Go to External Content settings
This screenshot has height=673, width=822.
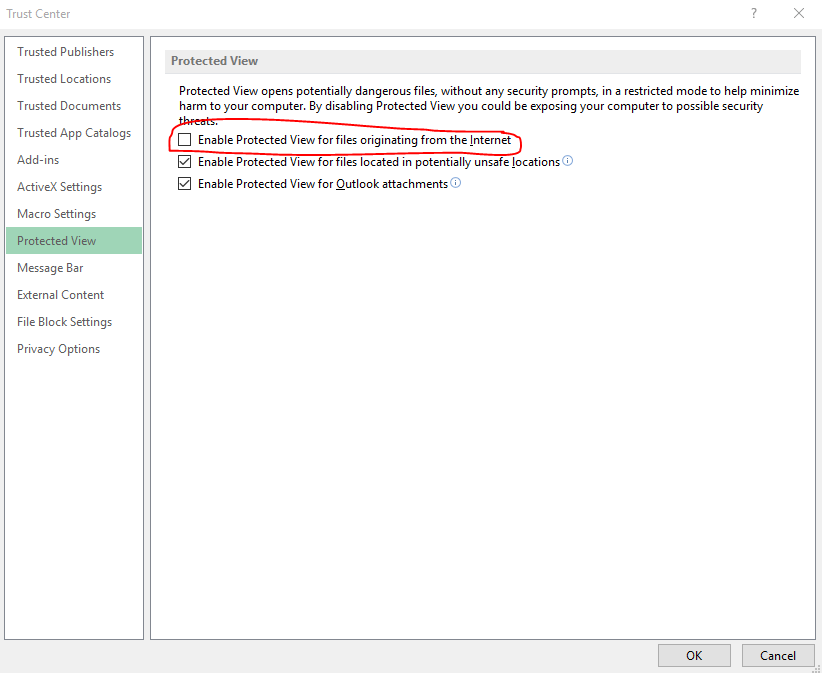pyautogui.click(x=60, y=295)
